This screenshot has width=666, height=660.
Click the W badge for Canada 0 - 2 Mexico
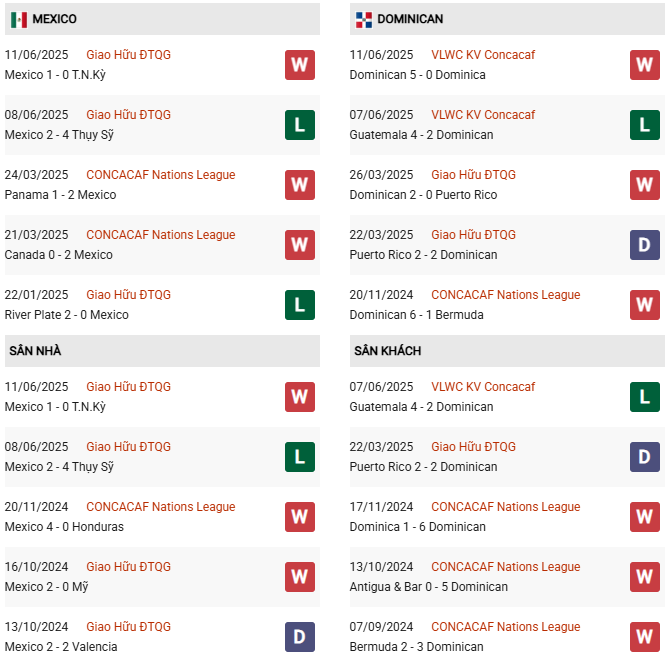(x=299, y=245)
